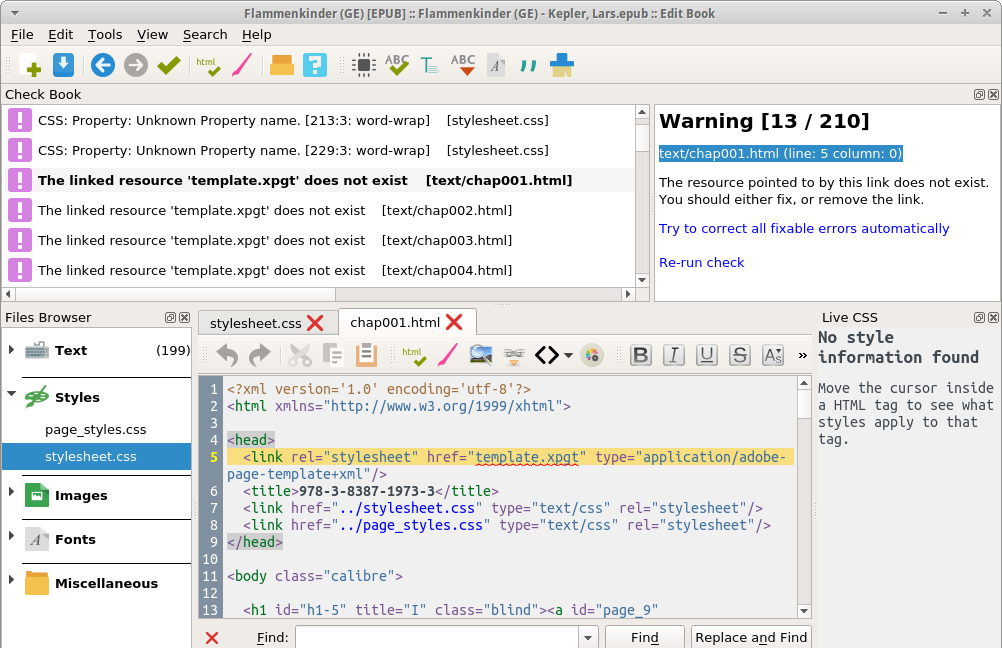Click the blue help question mark icon
This screenshot has width=1002, height=648.
click(x=315, y=66)
